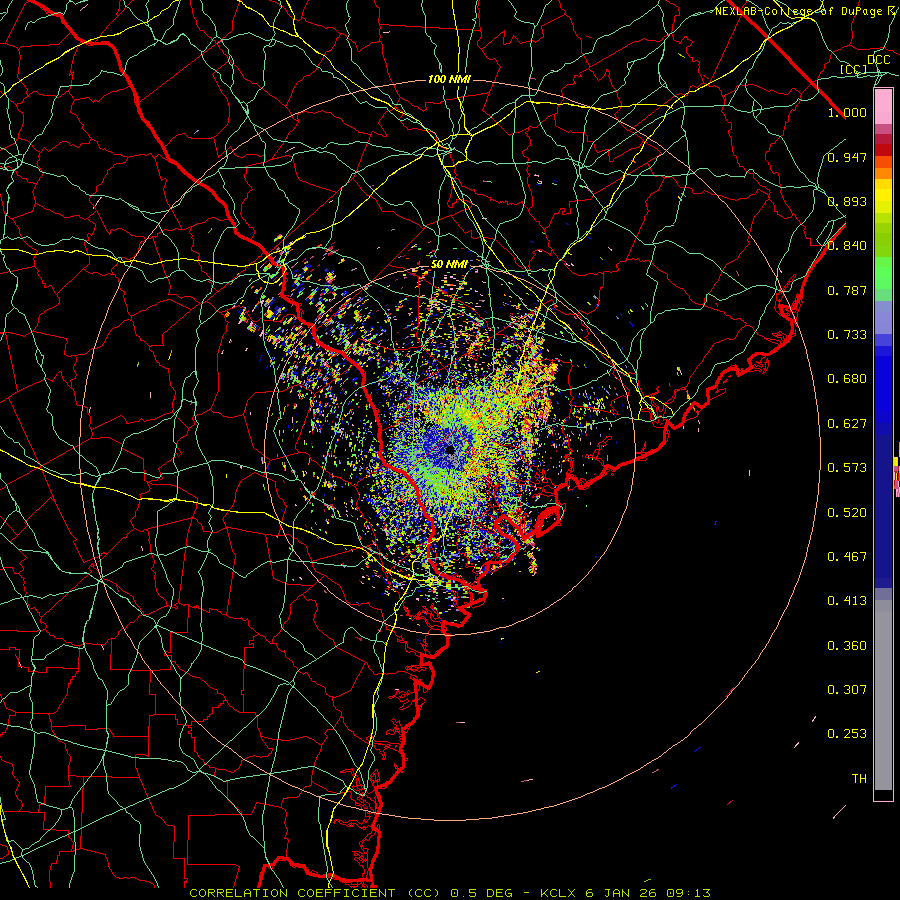Click the 0.307 scale value
Viewport: 900px width, 900px height.
(847, 690)
